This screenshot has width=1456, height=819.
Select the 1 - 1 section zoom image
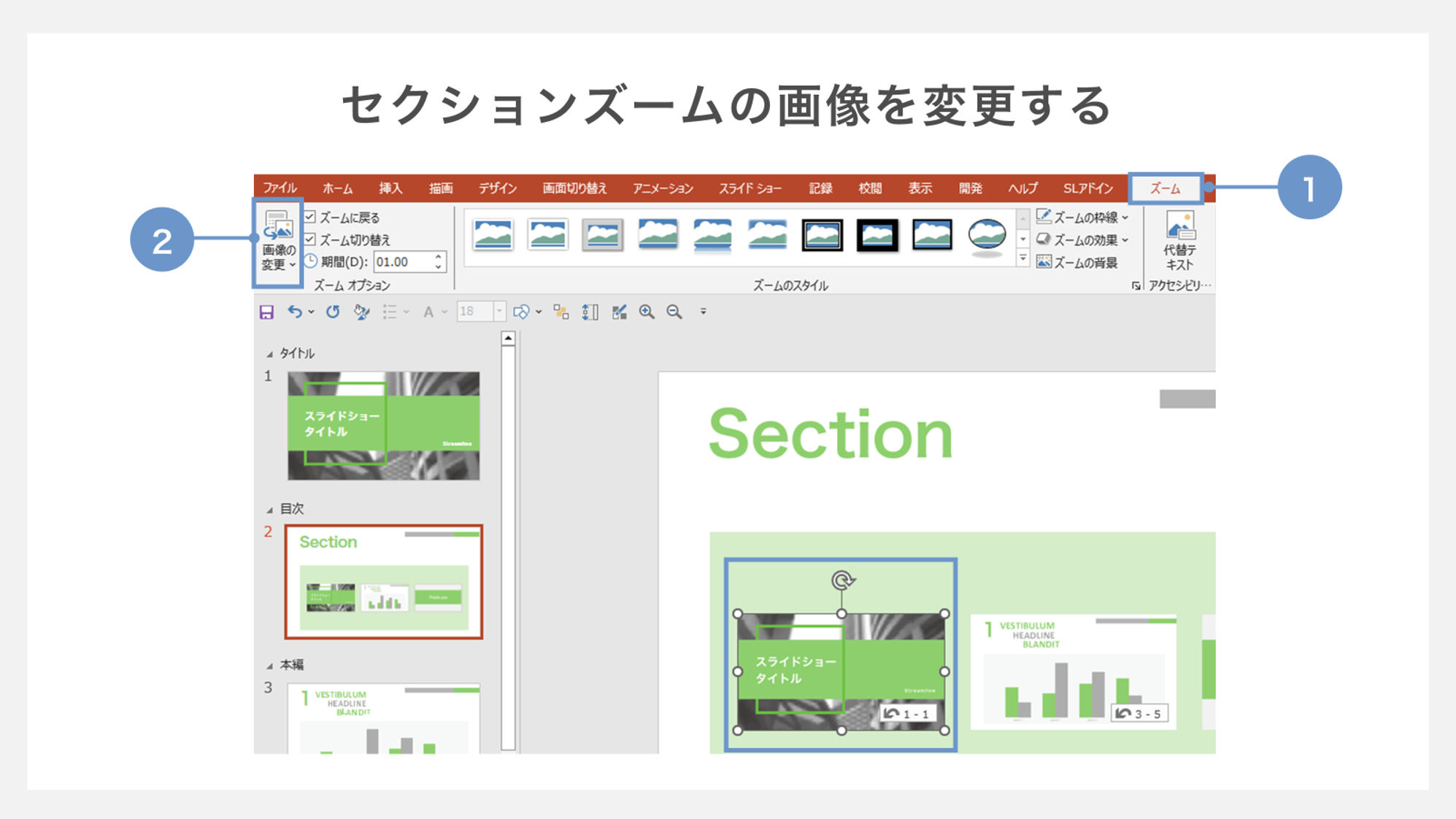coord(841,672)
